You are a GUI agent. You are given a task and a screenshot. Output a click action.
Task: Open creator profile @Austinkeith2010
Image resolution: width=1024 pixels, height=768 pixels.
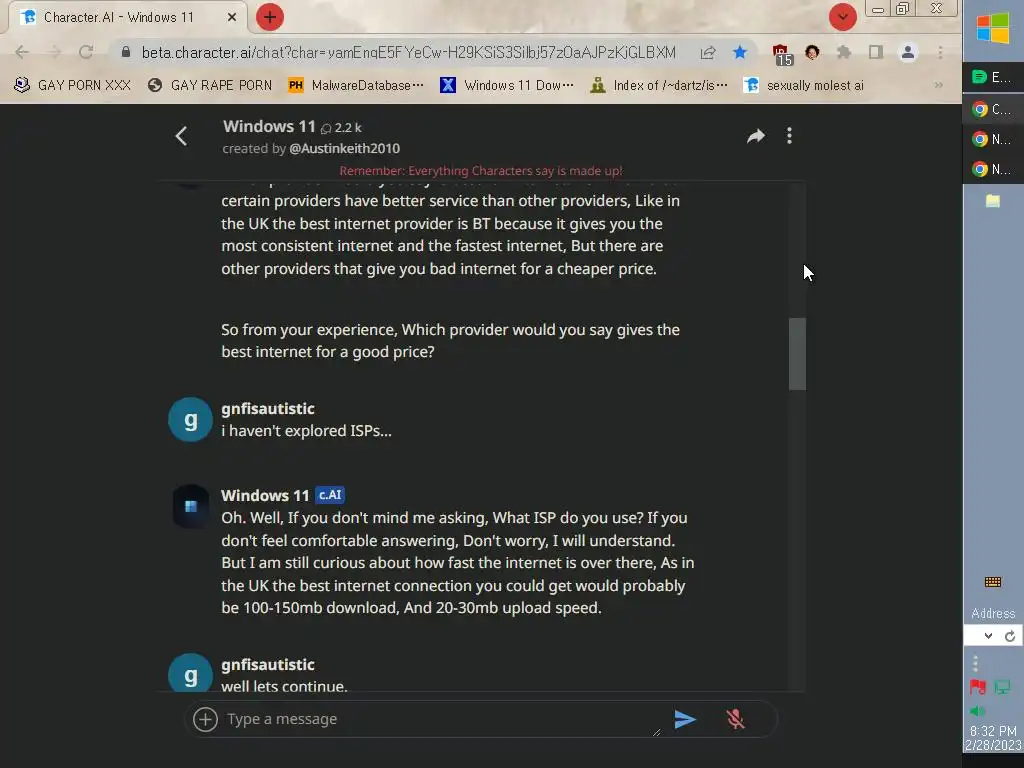coord(344,149)
